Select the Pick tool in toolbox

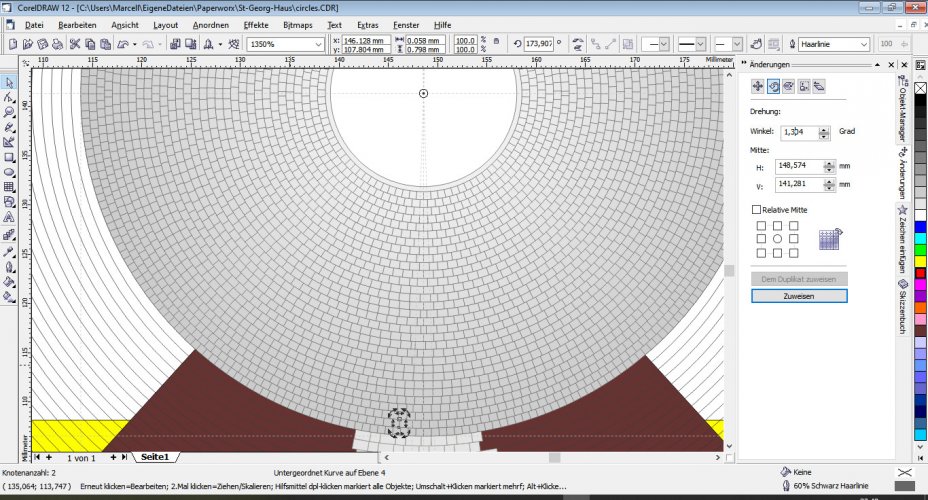(9, 82)
